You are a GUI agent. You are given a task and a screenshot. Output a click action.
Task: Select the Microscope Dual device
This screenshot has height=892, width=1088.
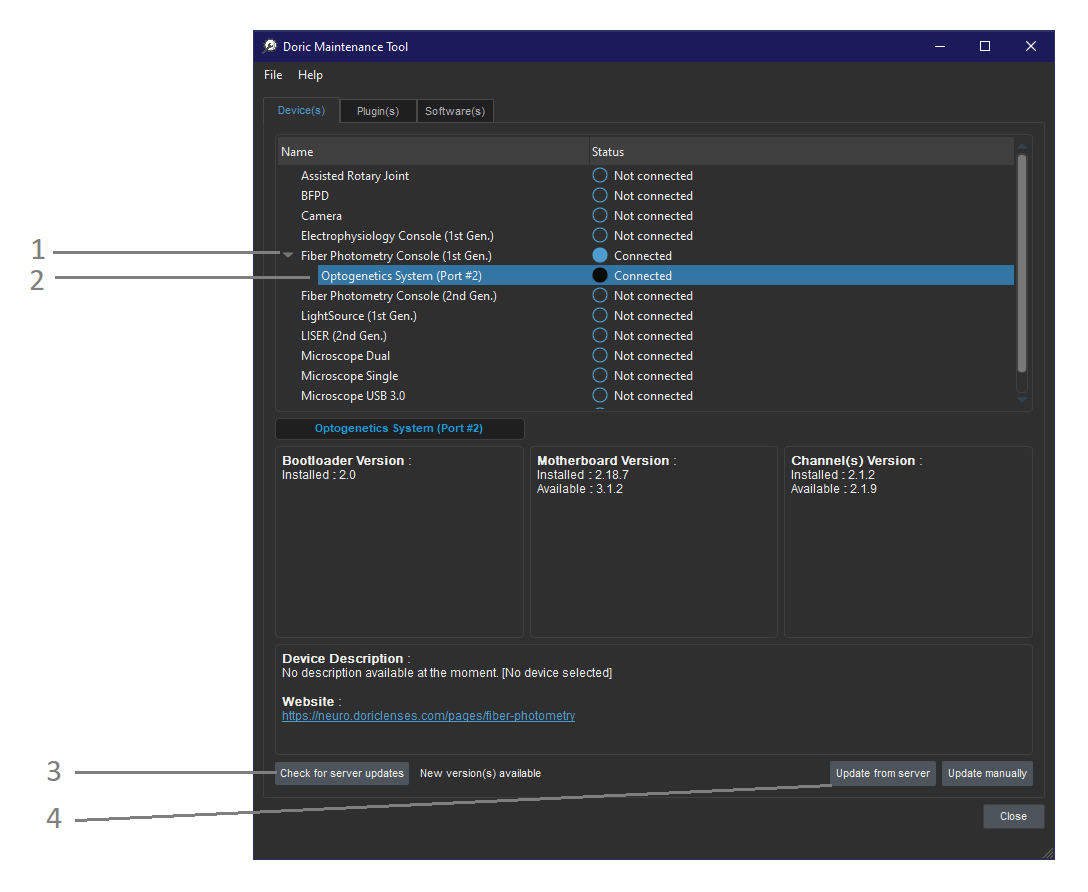345,355
